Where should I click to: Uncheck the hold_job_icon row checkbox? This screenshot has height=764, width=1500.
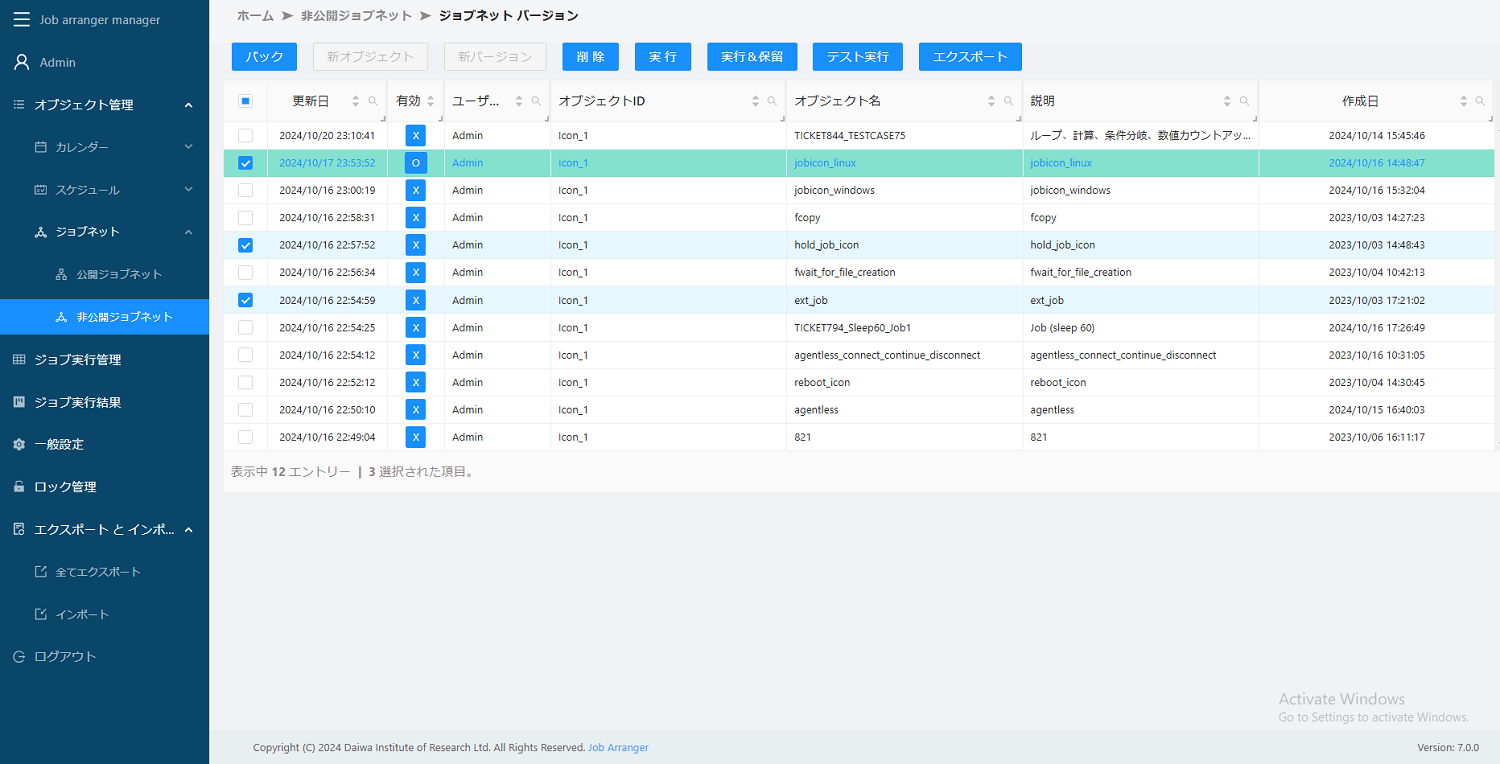(x=246, y=245)
